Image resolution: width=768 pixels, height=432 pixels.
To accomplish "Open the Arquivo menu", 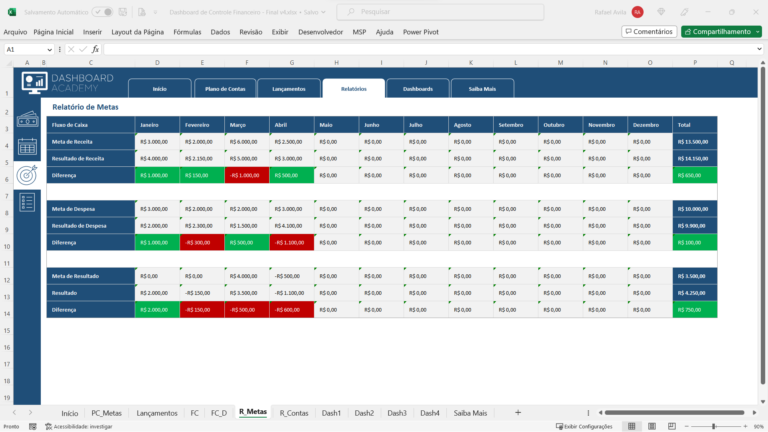I will point(15,32).
